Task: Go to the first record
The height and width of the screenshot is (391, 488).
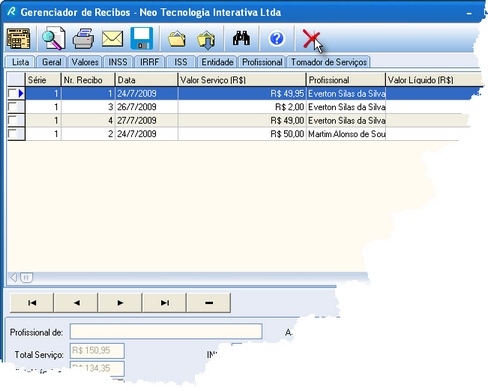Action: pos(32,303)
